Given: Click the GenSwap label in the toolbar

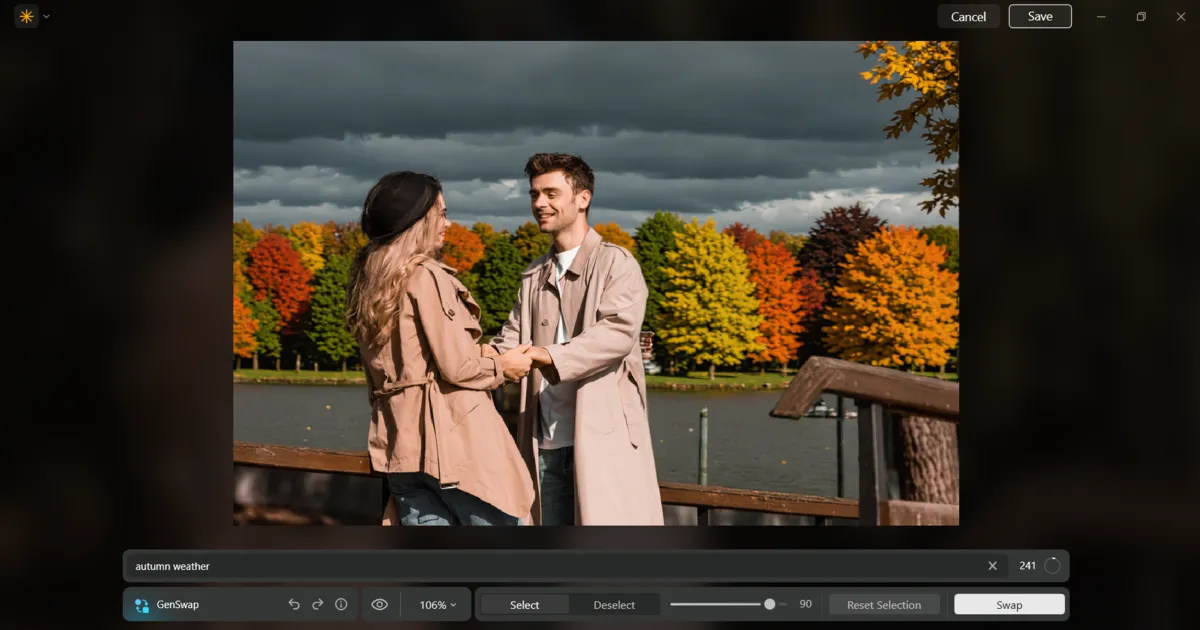Looking at the screenshot, I should (180, 604).
